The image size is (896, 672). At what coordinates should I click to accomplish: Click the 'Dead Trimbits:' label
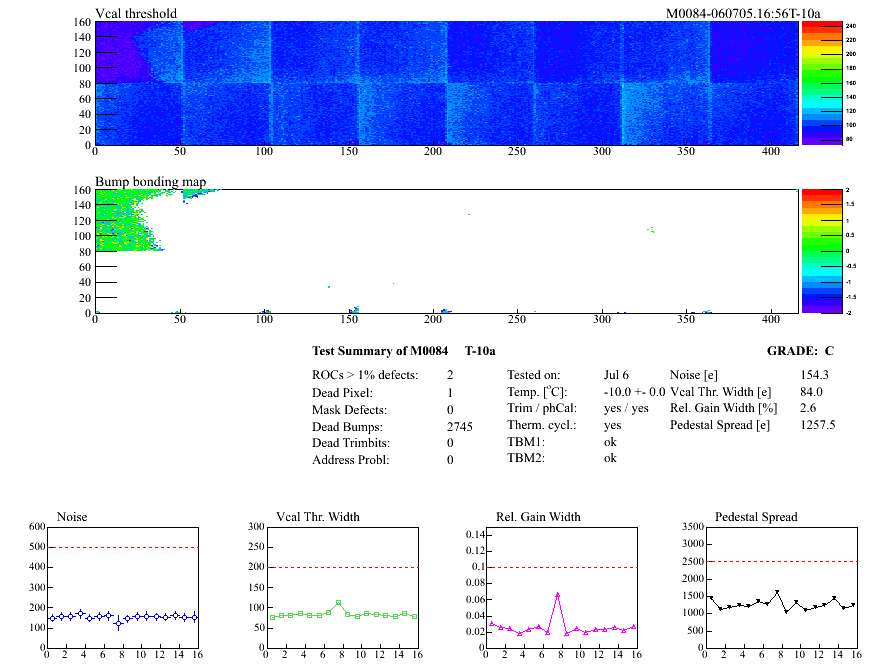(351, 443)
